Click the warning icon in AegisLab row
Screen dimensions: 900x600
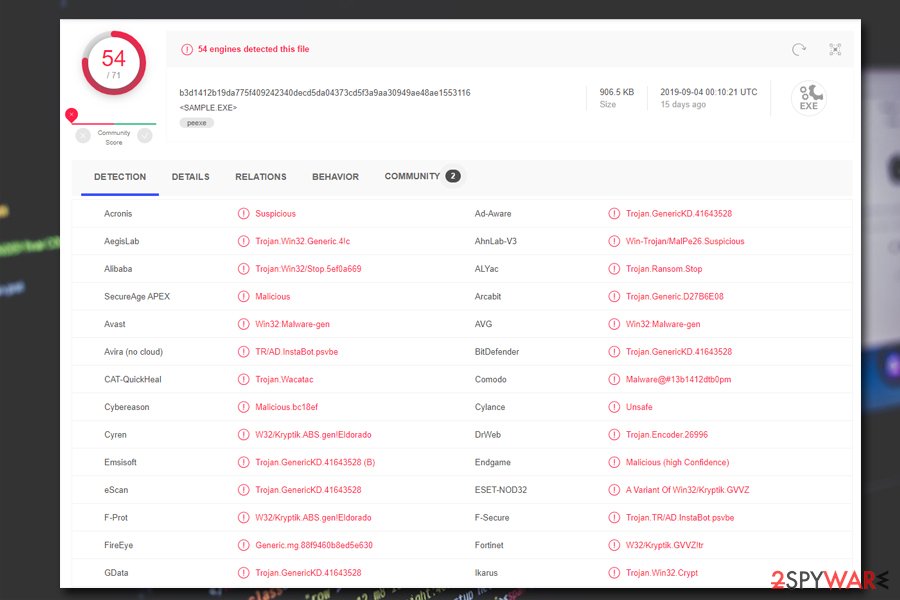[x=243, y=241]
